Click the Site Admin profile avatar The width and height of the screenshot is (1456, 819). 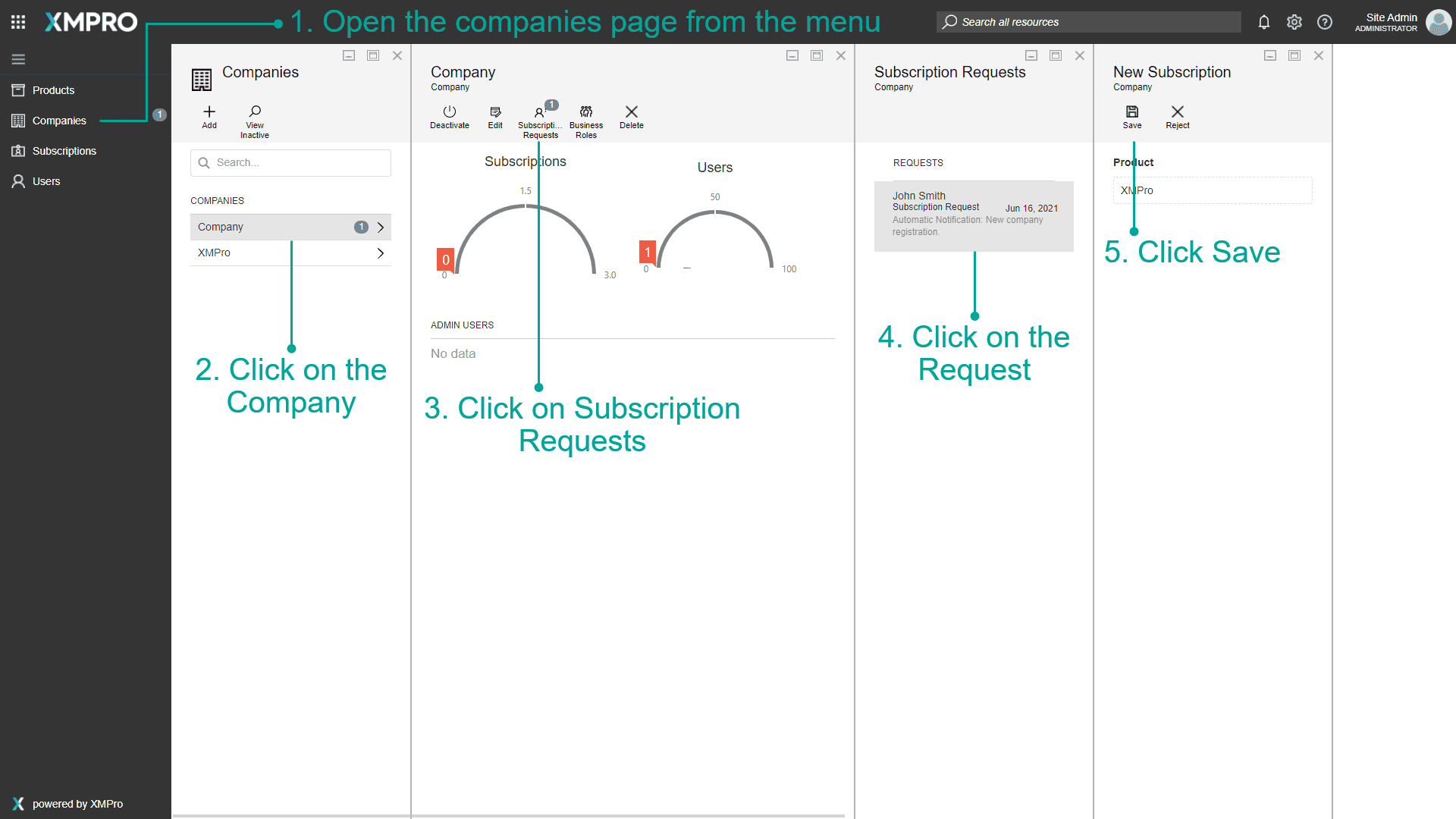point(1439,22)
